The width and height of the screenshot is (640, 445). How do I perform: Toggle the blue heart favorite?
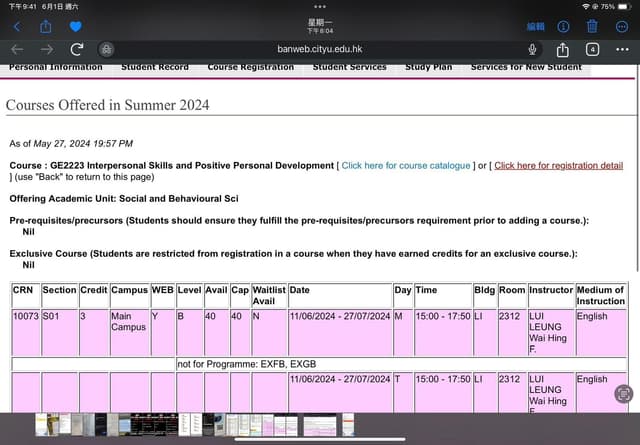75,26
